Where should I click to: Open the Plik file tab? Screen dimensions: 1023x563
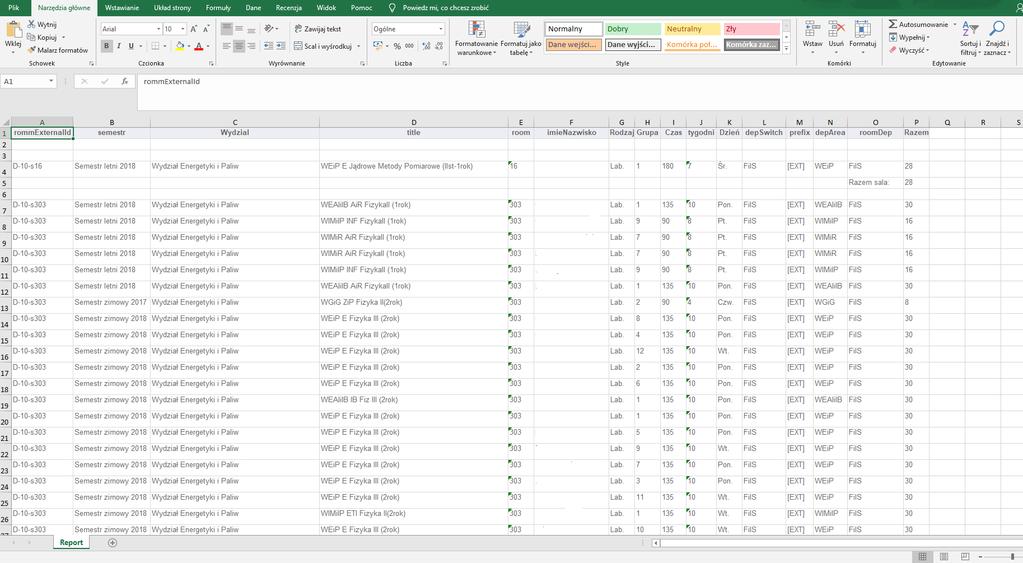[x=14, y=8]
